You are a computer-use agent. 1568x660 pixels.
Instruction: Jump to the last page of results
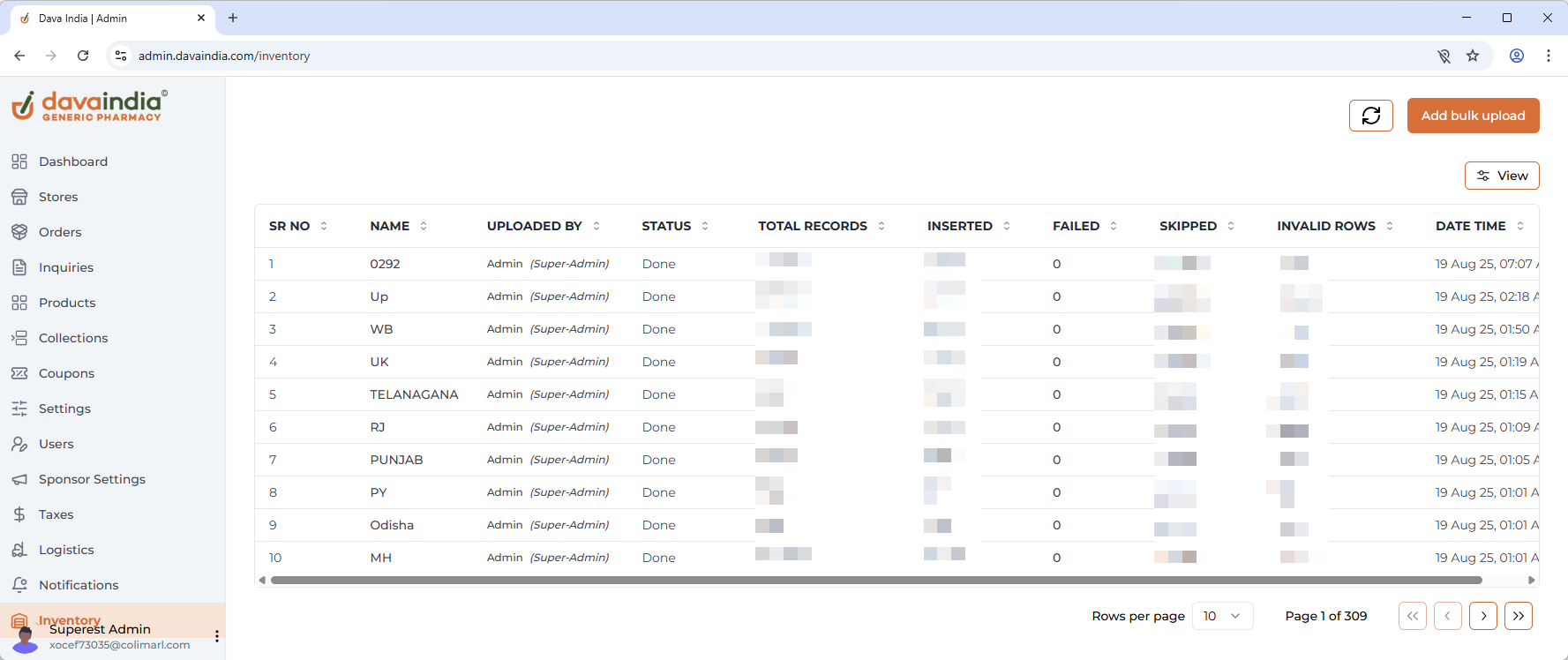[x=1518, y=616]
